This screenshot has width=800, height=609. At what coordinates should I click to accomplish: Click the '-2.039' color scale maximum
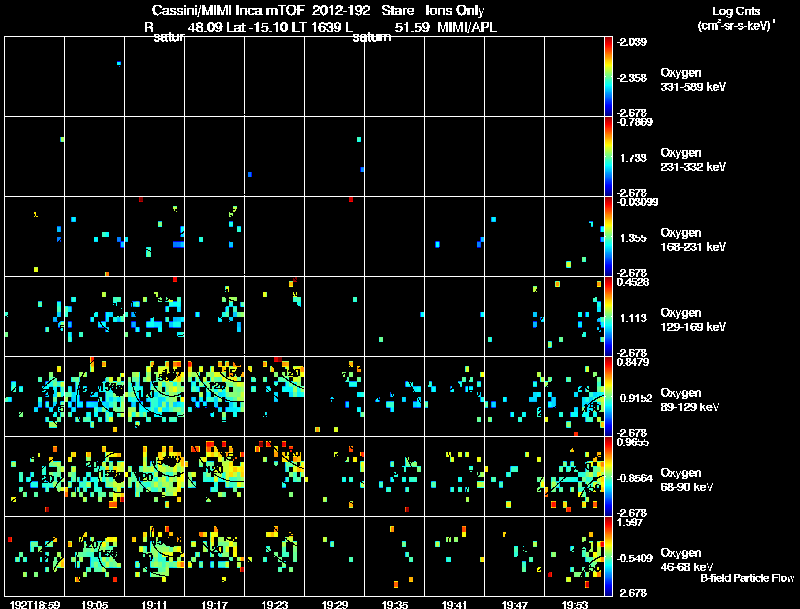[632, 42]
